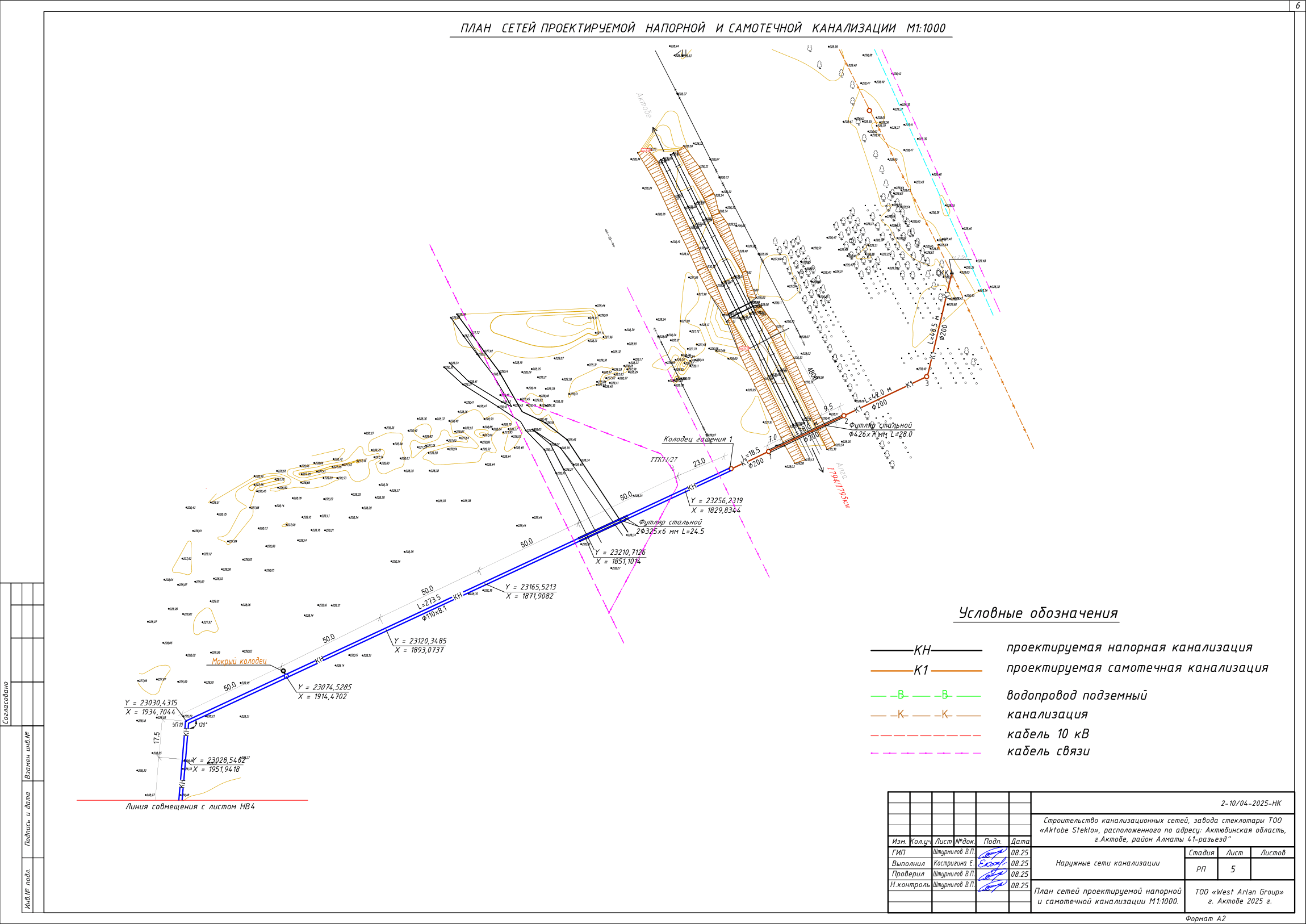This screenshot has height=924, width=1306.
Task: Select the "Мокрый колодец" orange label
Action: pos(239,661)
